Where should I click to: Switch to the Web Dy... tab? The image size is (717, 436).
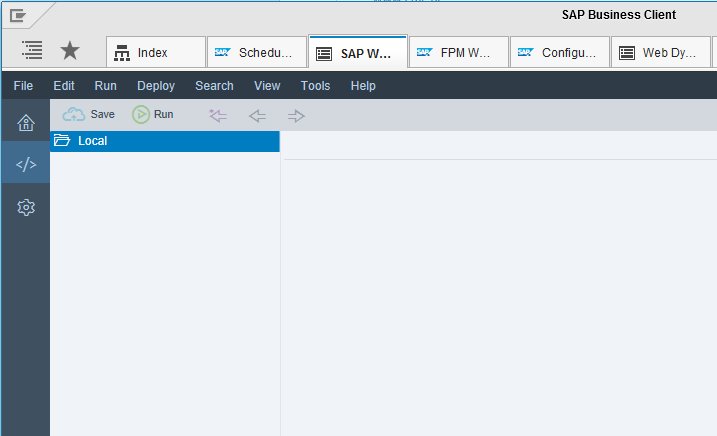point(661,52)
